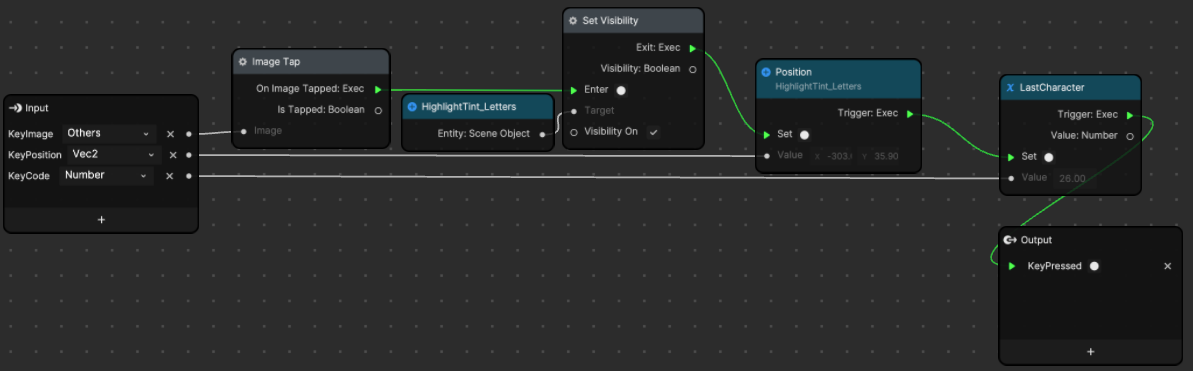Click the Set exec arrow on LastCharacter
Image resolution: width=1193 pixels, height=371 pixels.
coord(1010,157)
